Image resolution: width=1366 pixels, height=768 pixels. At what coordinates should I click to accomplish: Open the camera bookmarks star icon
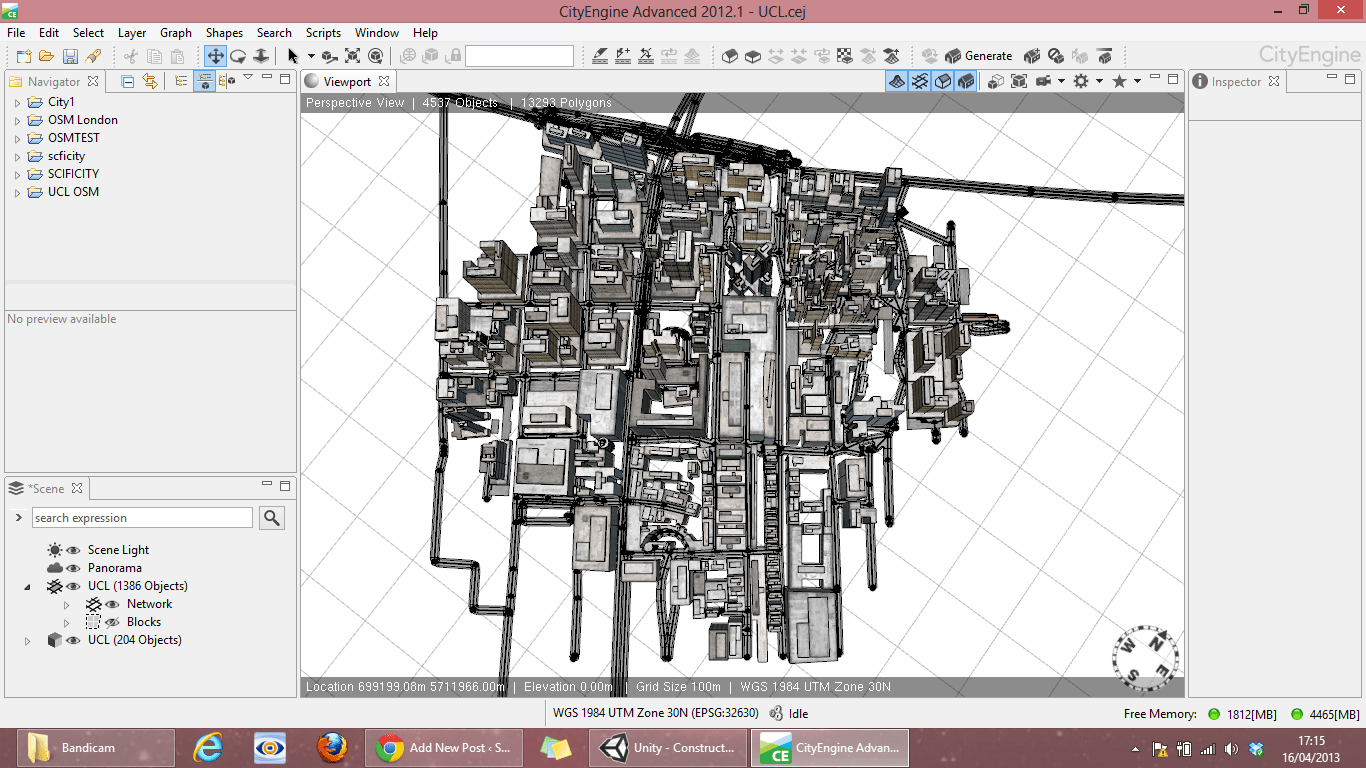point(1119,81)
